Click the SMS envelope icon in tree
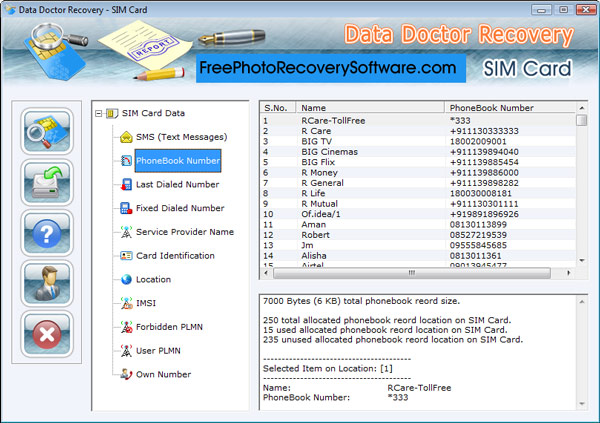The height and width of the screenshot is (423, 600). coord(126,137)
